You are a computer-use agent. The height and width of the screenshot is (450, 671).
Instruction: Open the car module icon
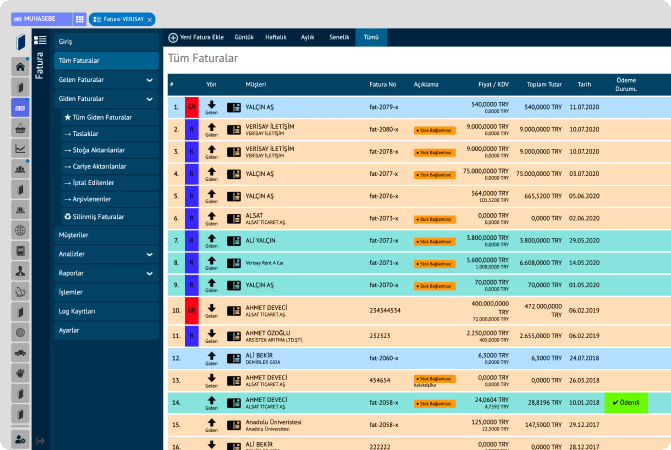(x=20, y=353)
